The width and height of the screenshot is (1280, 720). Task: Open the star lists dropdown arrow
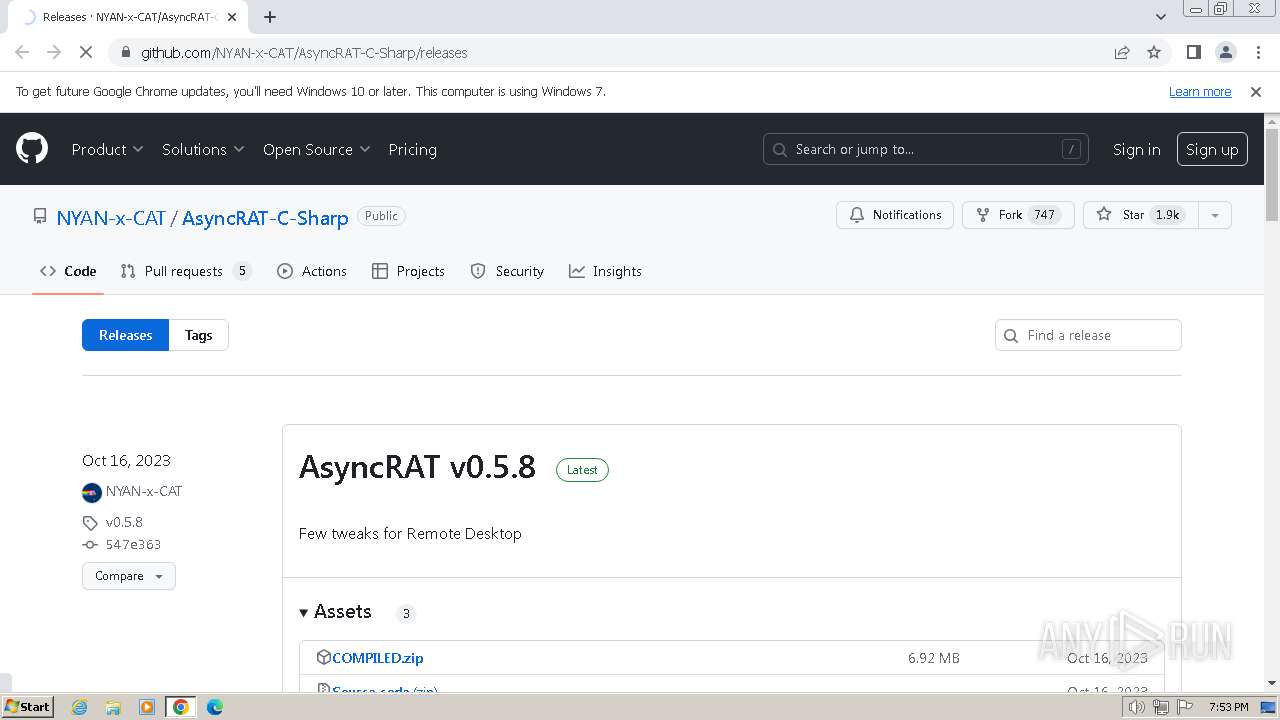point(1214,215)
